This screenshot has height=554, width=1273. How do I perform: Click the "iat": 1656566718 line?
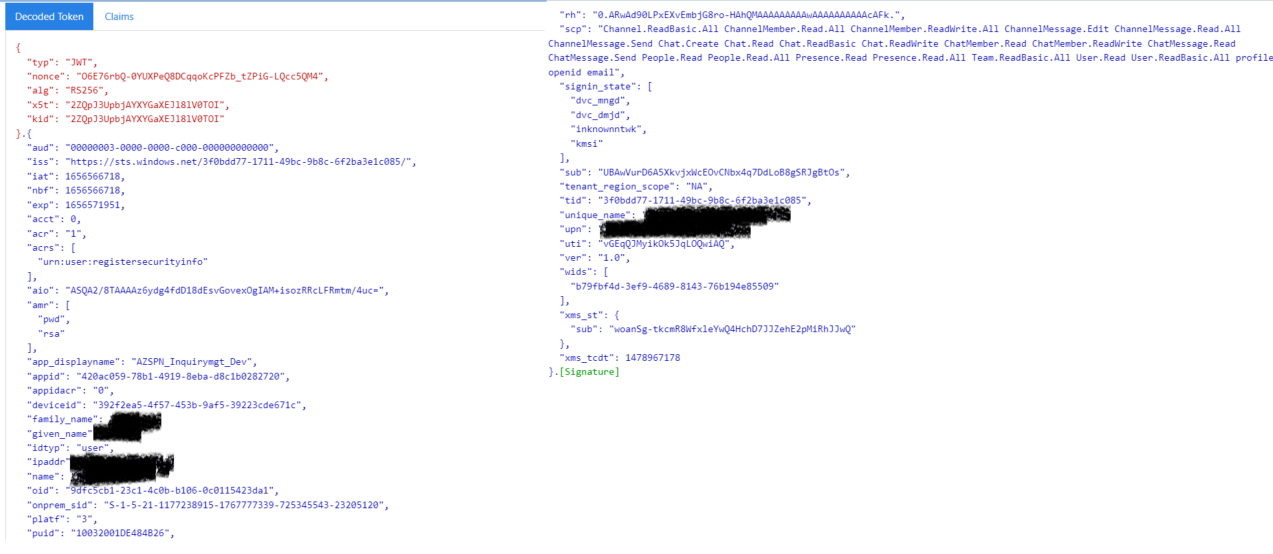click(76, 175)
